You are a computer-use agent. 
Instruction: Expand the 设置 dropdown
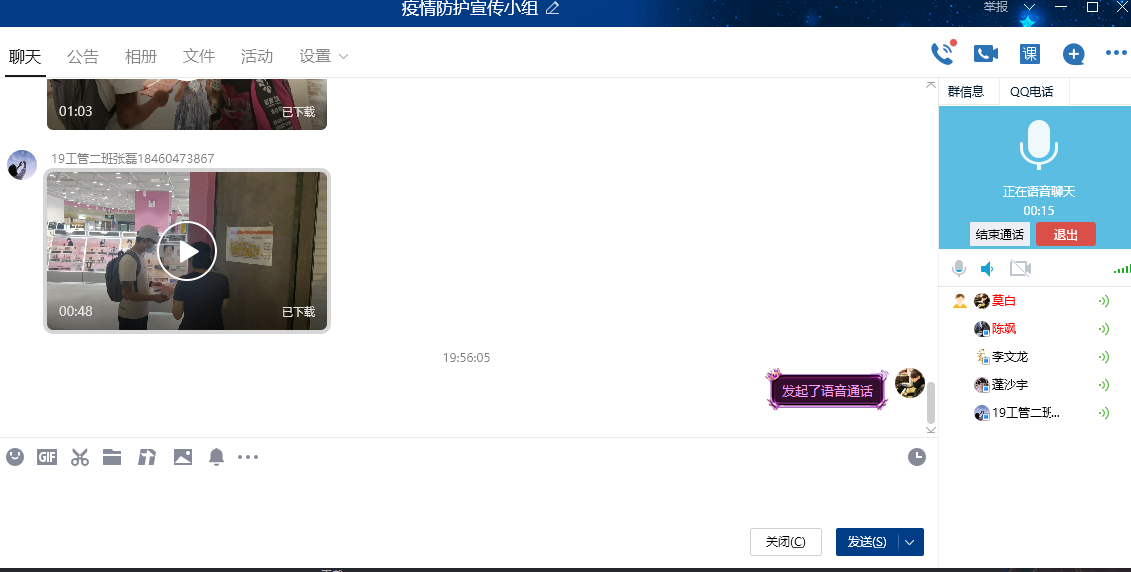(x=343, y=56)
